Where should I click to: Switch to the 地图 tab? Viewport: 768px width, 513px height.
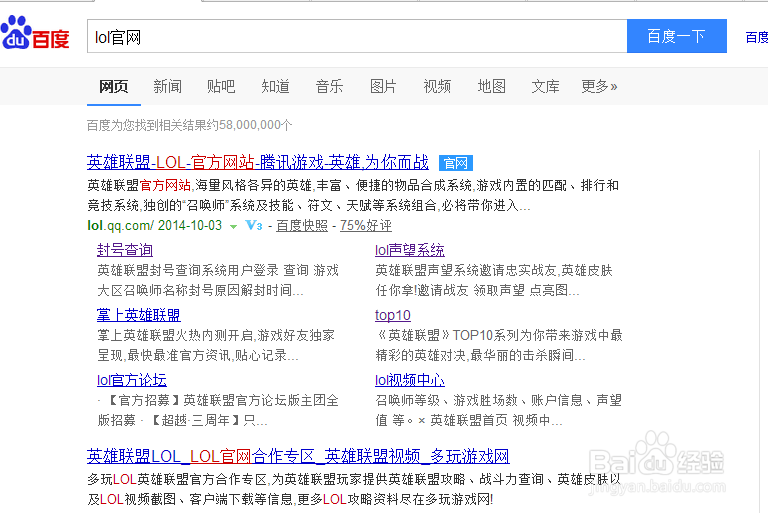[x=491, y=87]
